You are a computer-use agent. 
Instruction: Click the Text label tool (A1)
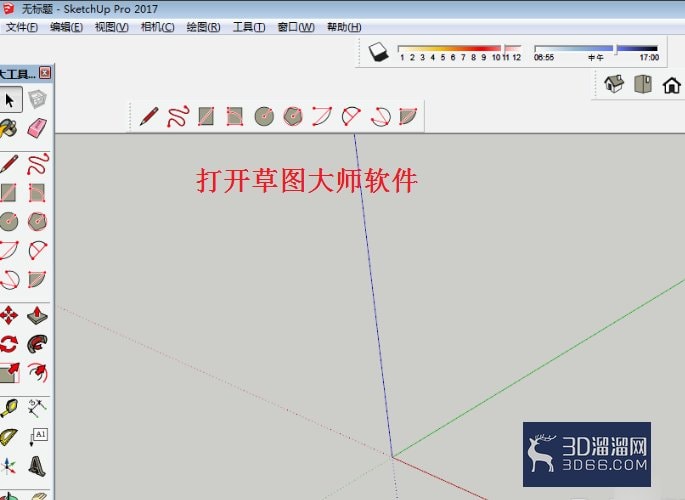(38, 437)
